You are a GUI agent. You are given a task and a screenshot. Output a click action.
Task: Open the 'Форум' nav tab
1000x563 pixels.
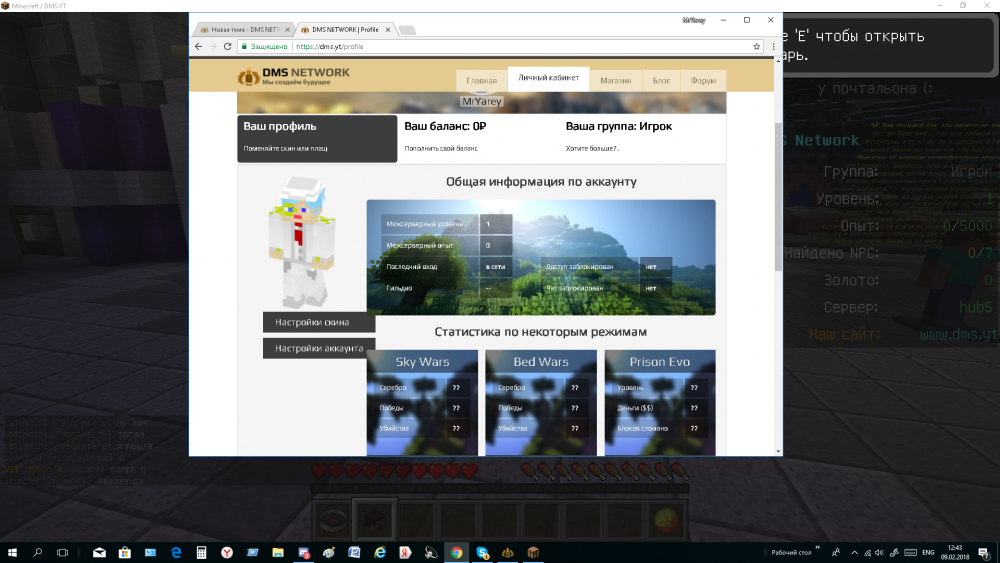pos(703,80)
